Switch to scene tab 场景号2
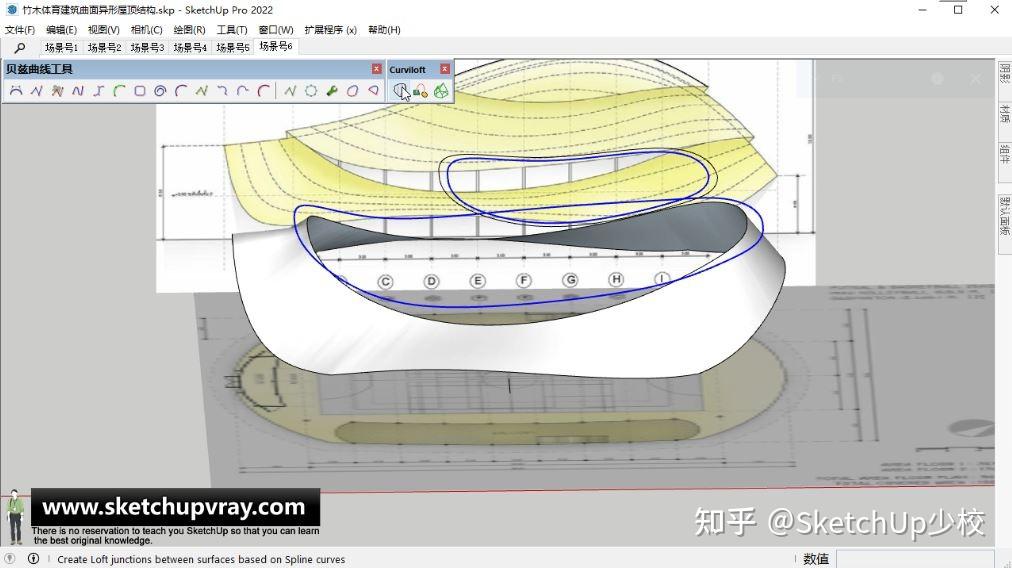 [105, 47]
